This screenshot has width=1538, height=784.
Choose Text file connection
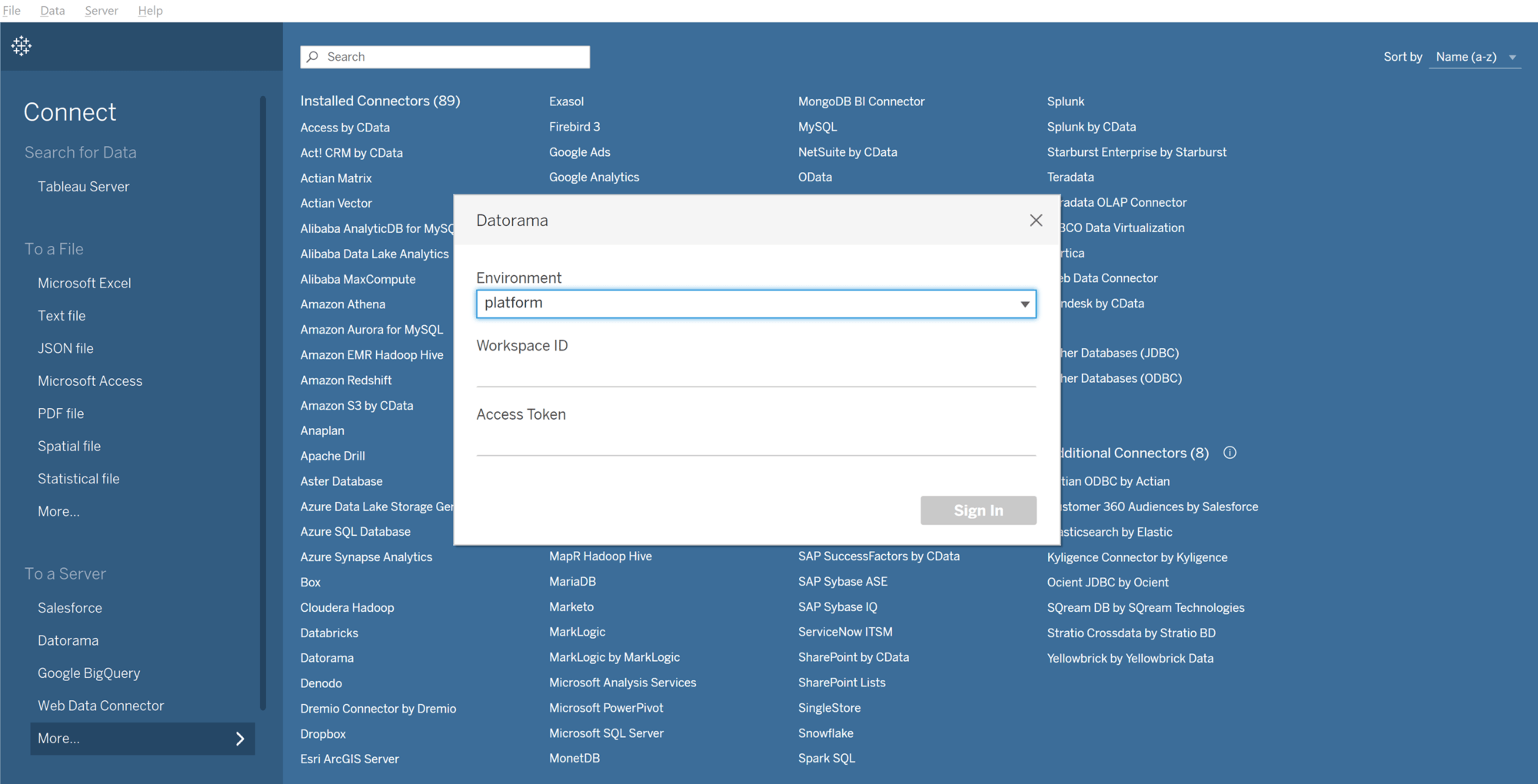click(62, 316)
